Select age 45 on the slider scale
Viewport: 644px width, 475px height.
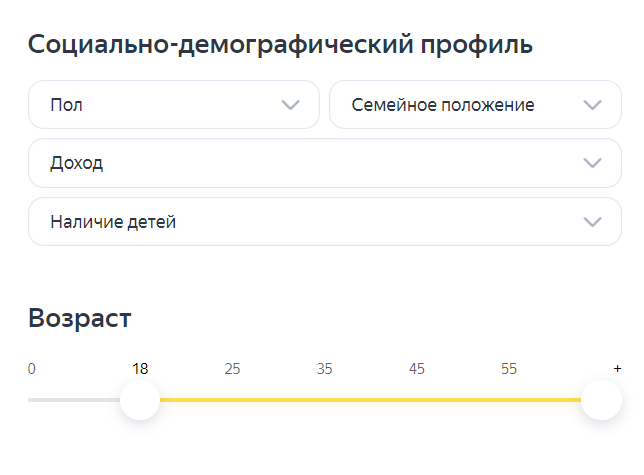point(416,369)
